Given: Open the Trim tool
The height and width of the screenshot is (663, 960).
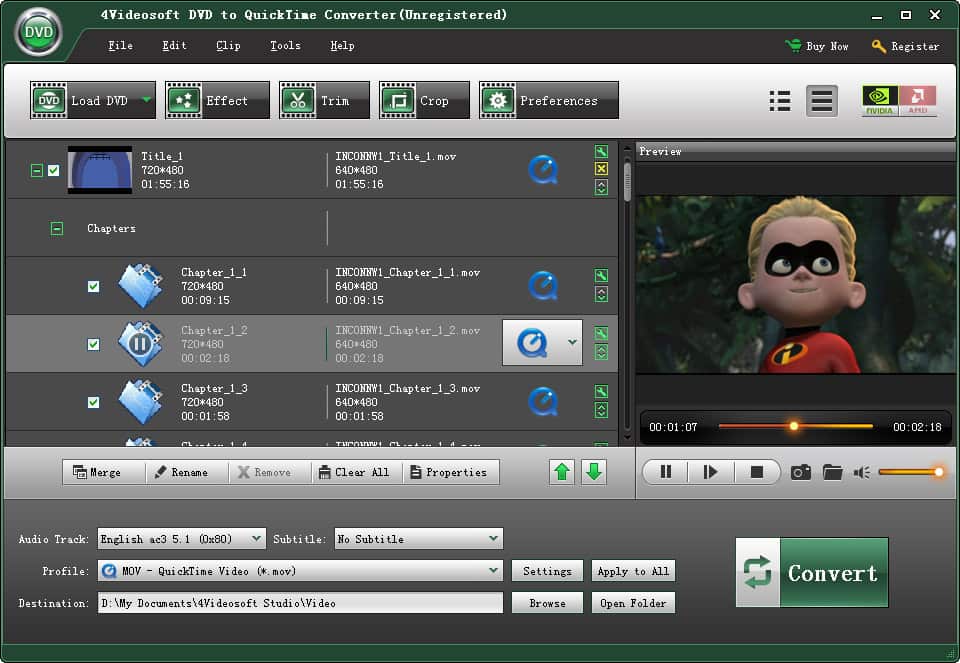Looking at the screenshot, I should [324, 100].
